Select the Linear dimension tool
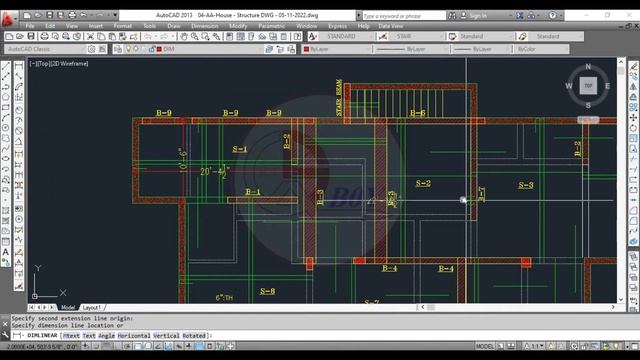Viewport: 640px width, 360px height. coord(19,66)
